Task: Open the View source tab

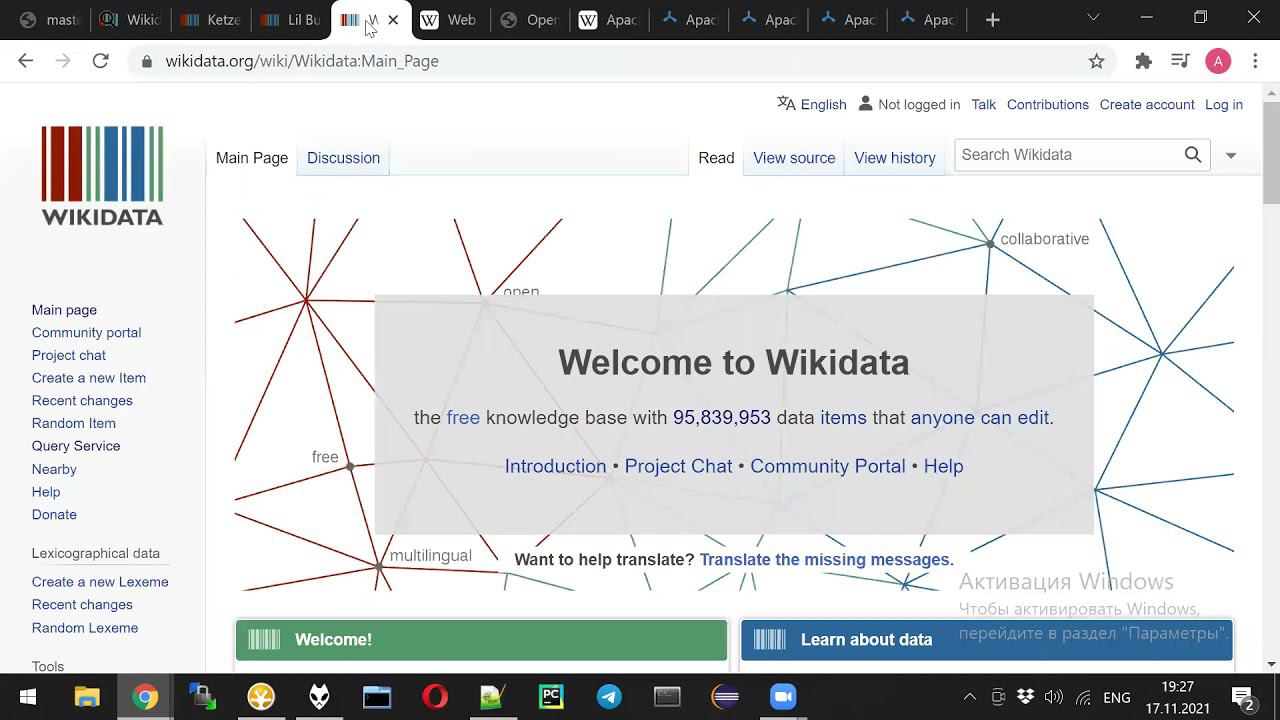Action: coord(794,158)
